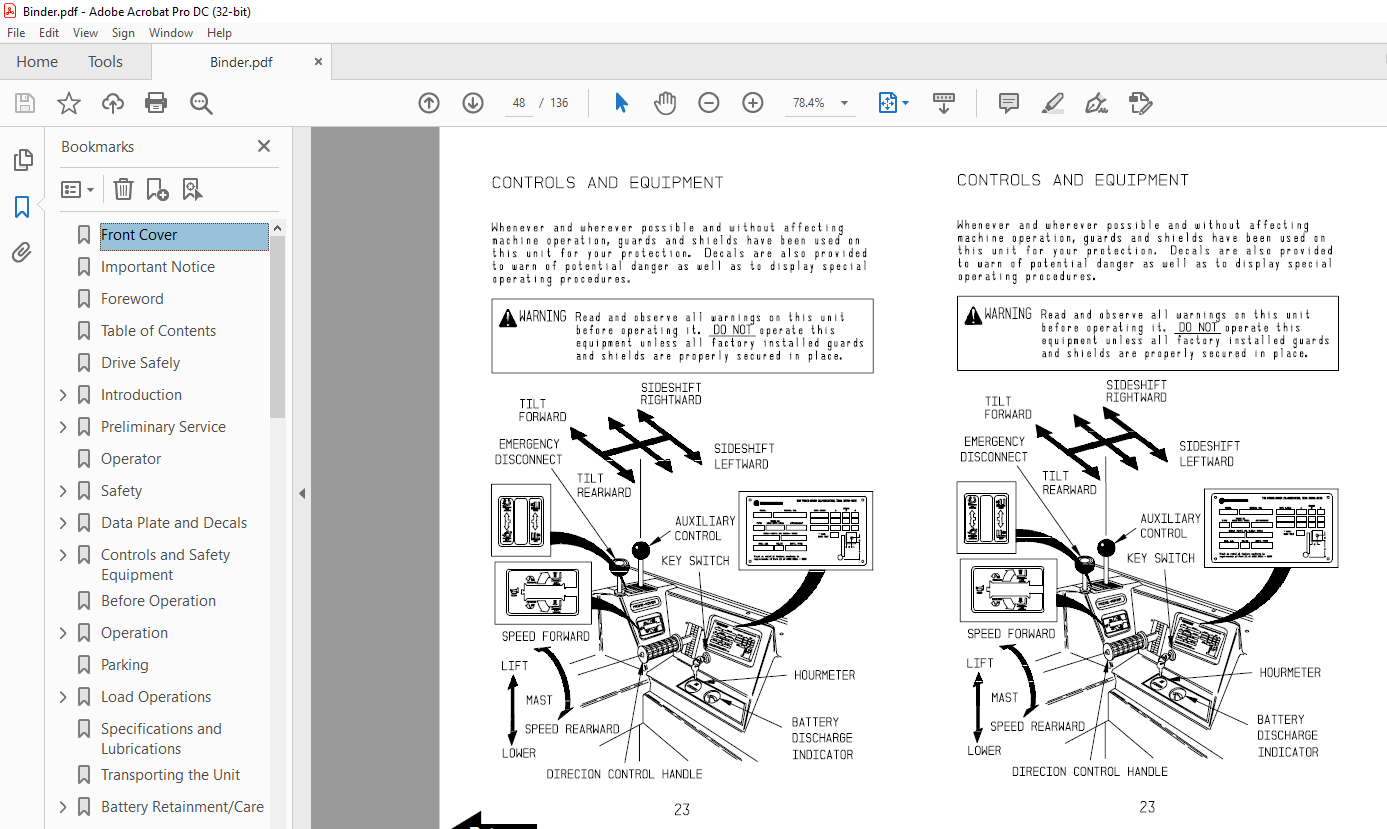1387x829 pixels.
Task: Expand the Operation bookmark
Action: coord(64,633)
